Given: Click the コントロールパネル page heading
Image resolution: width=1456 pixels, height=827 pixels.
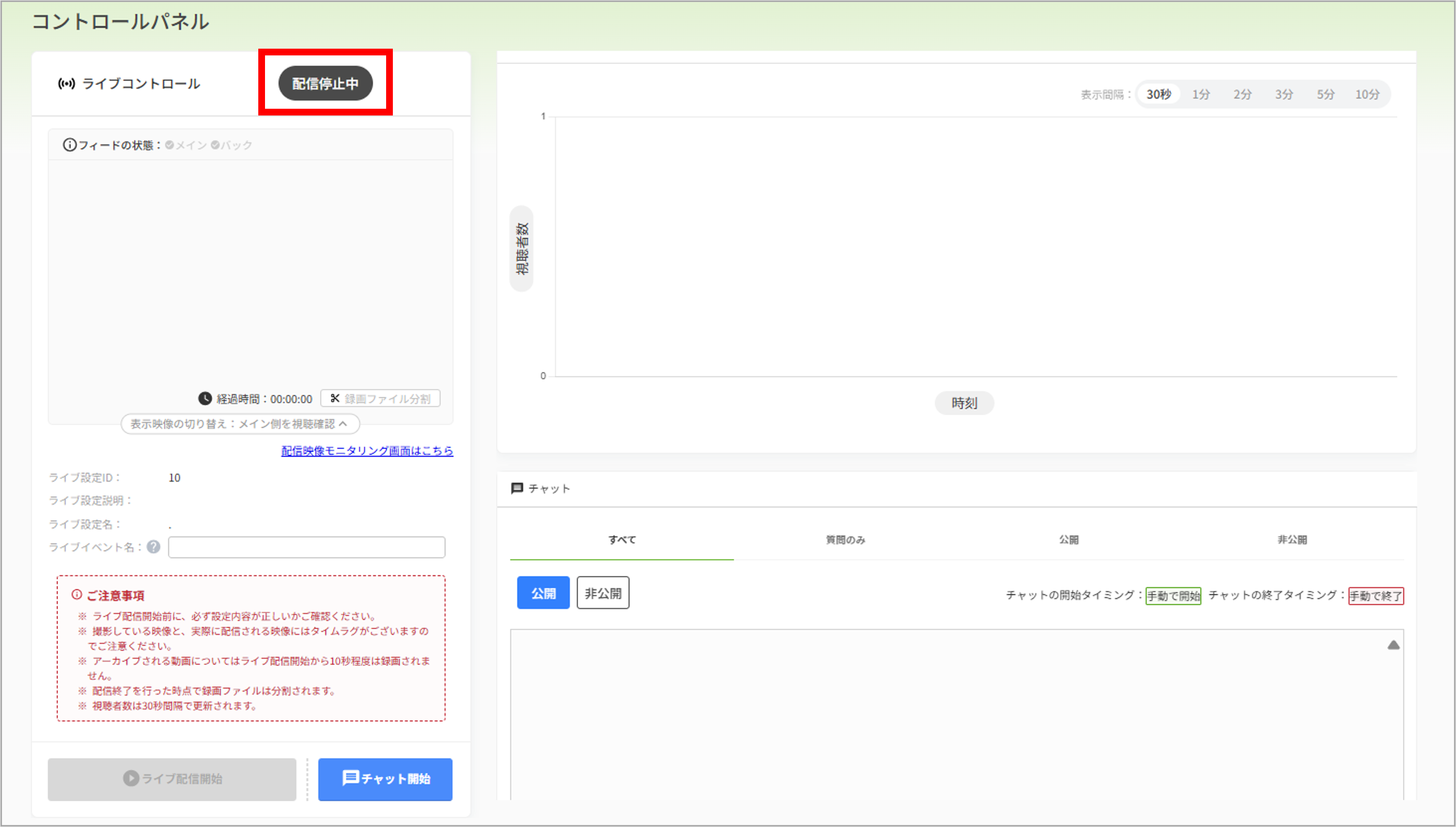Looking at the screenshot, I should 120,22.
